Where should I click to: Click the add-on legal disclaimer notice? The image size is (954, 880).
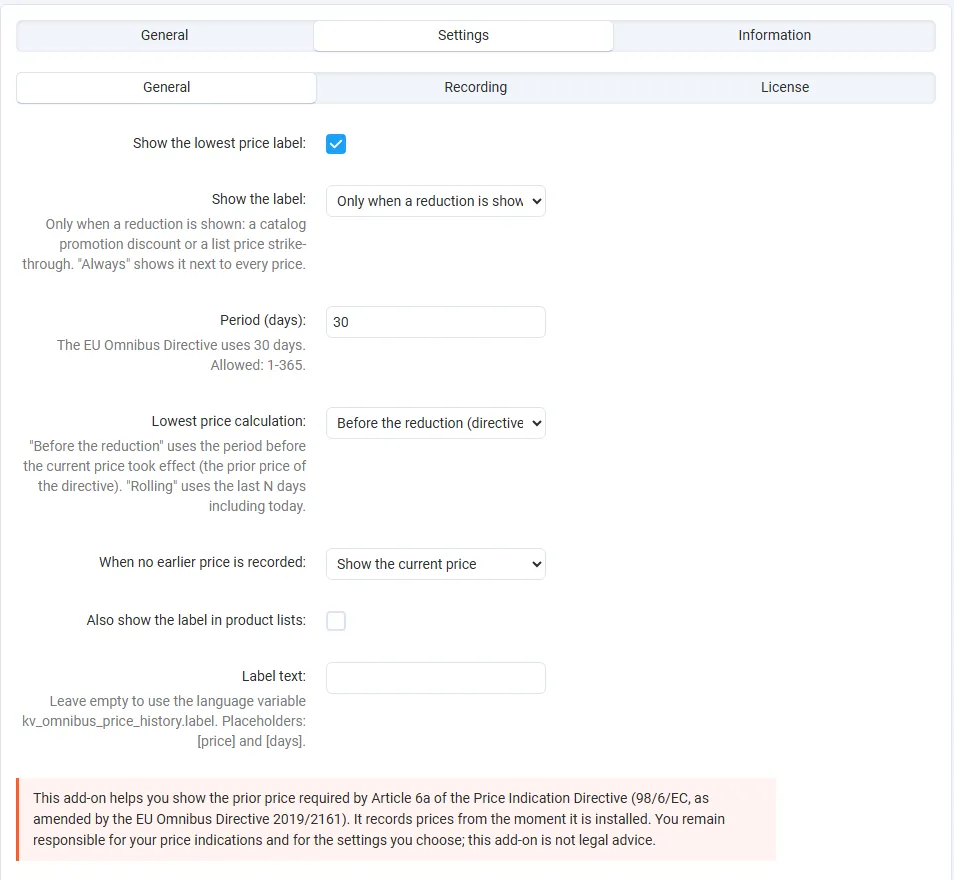point(396,819)
